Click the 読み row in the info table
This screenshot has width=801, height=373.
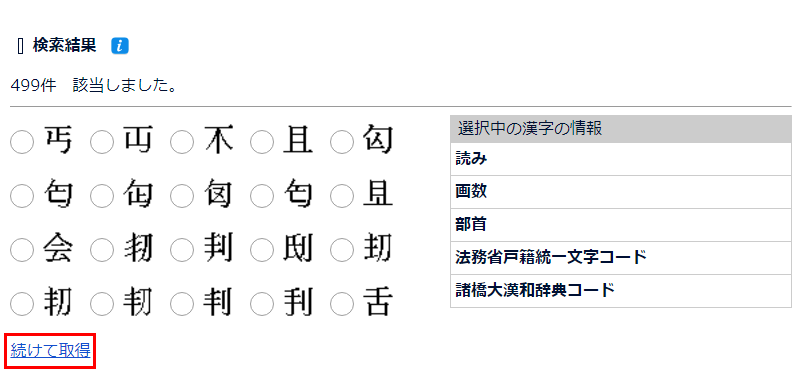tap(621, 159)
